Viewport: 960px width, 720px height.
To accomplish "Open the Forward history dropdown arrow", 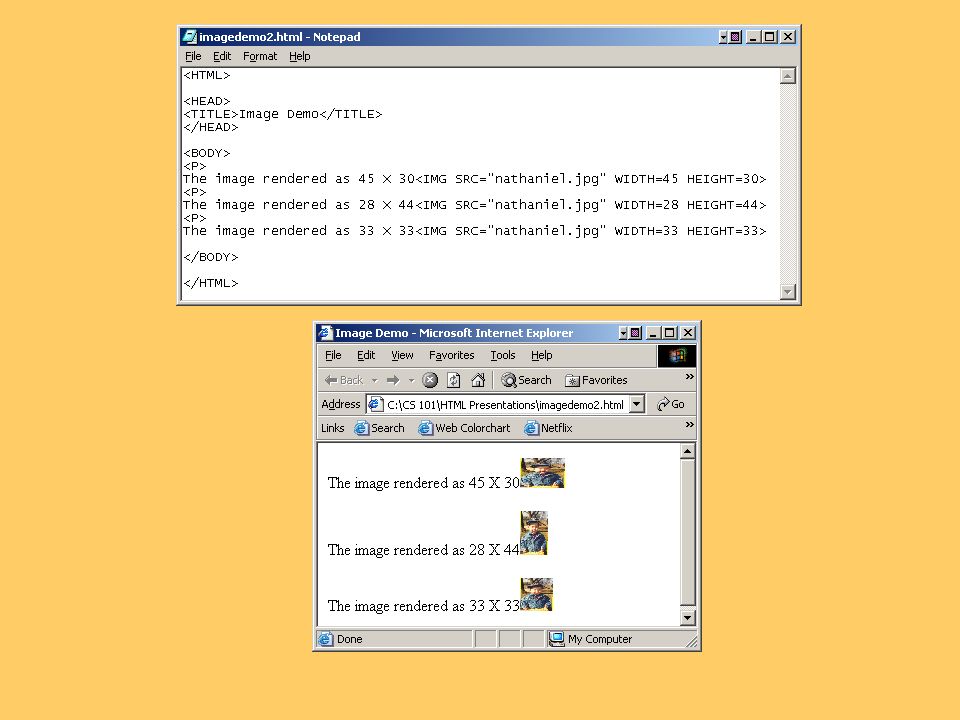I will click(411, 380).
